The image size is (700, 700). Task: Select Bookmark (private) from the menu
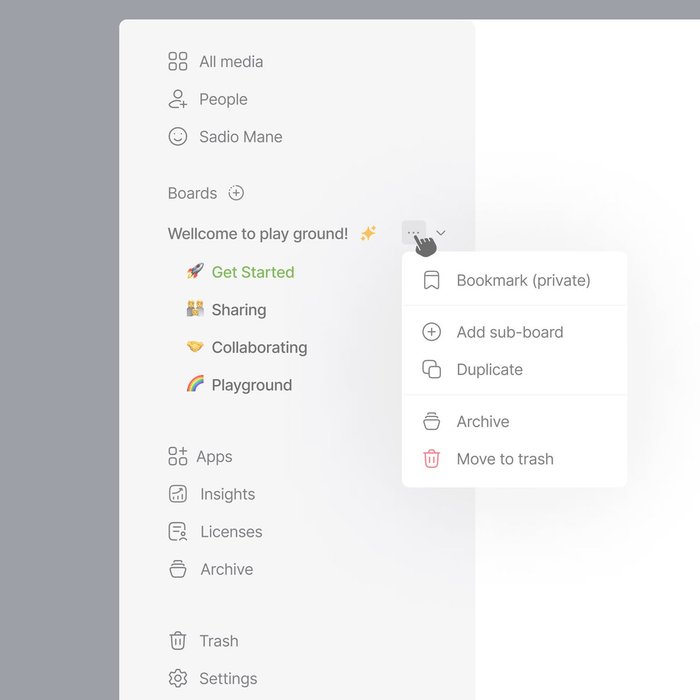[523, 281]
